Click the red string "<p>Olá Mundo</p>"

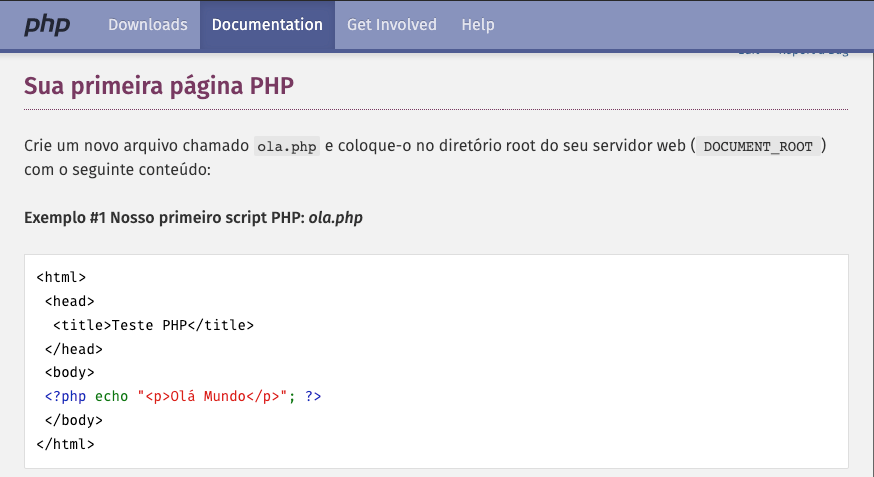212,396
